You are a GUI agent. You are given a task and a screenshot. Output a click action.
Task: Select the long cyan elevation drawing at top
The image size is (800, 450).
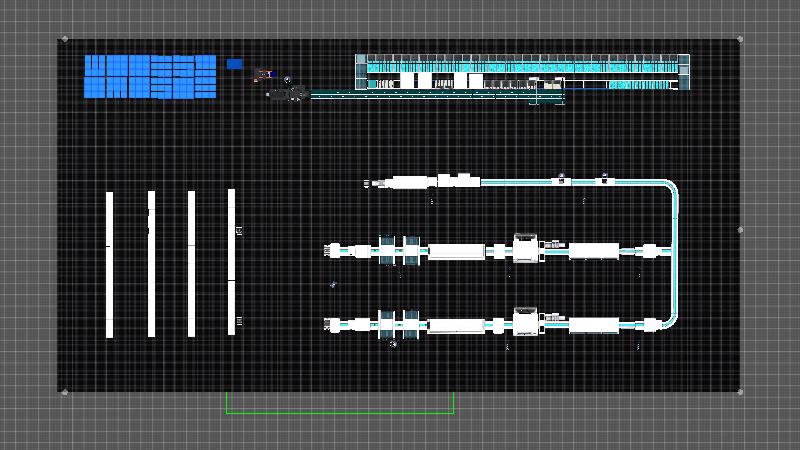point(522,72)
